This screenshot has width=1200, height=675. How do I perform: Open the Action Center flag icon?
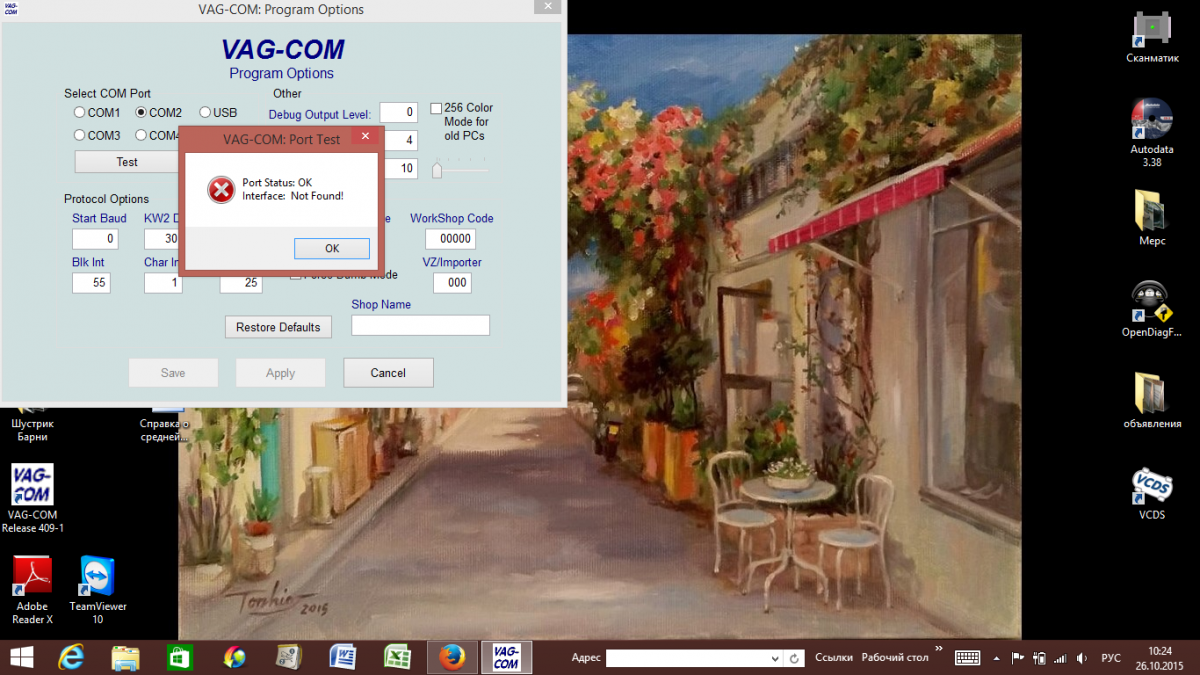pos(1019,658)
